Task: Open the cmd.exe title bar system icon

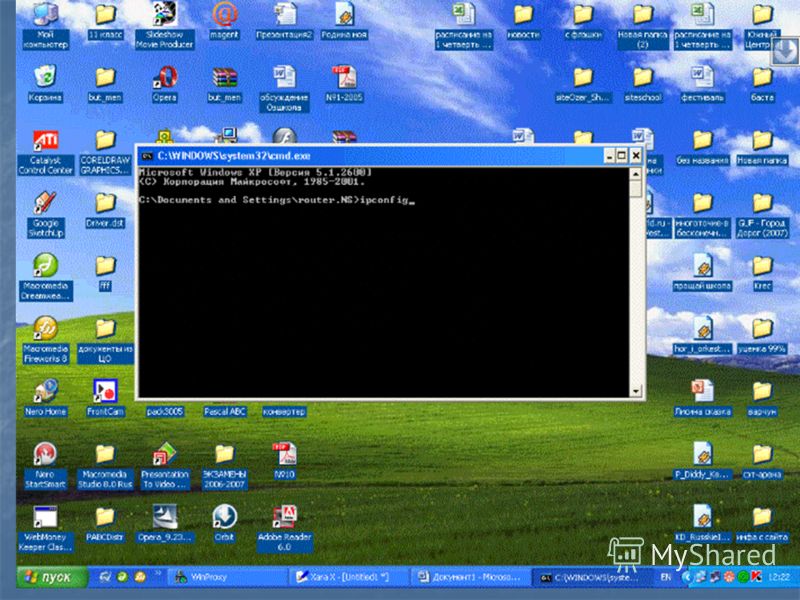Action: [147, 156]
